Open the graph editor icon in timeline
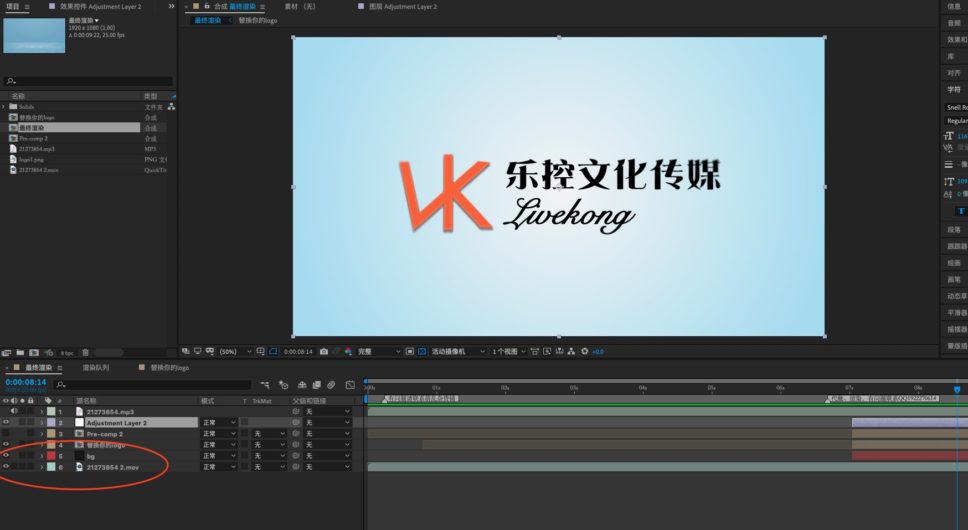 (x=350, y=385)
